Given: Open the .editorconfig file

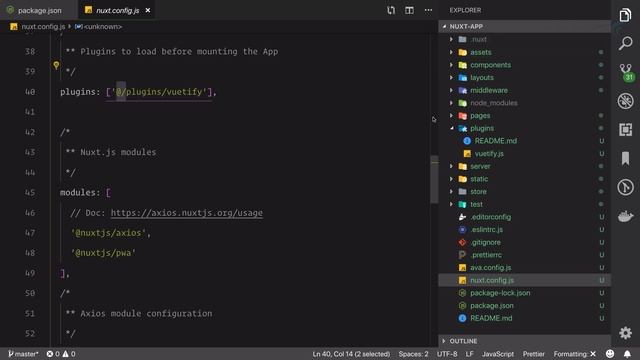Looking at the screenshot, I should (524, 217).
